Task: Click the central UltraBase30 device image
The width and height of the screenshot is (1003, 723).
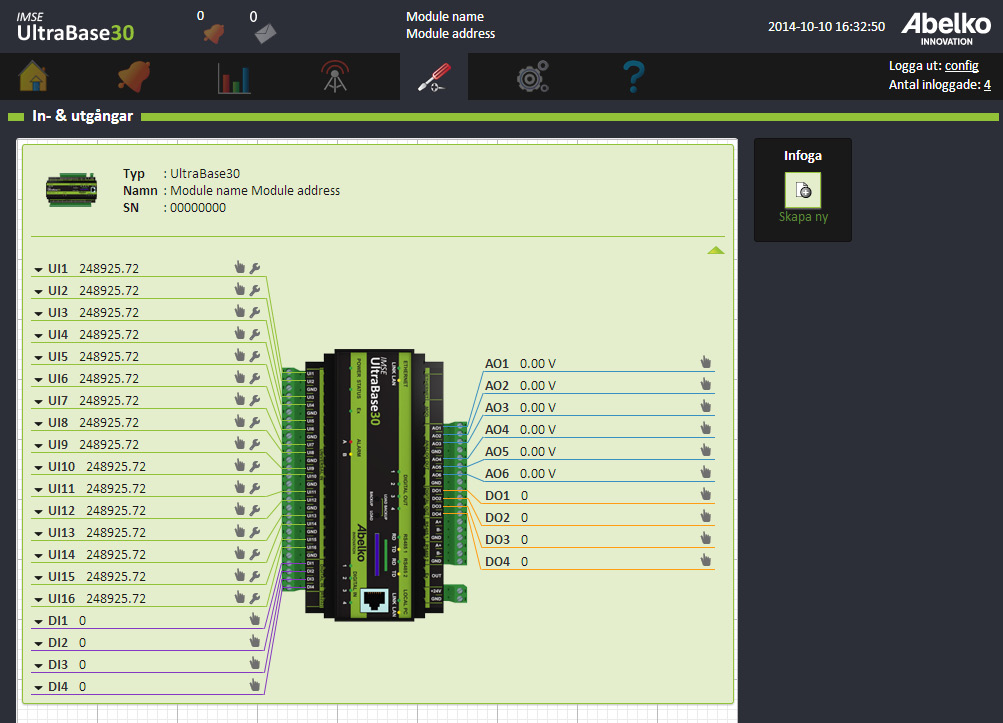Action: click(x=374, y=485)
